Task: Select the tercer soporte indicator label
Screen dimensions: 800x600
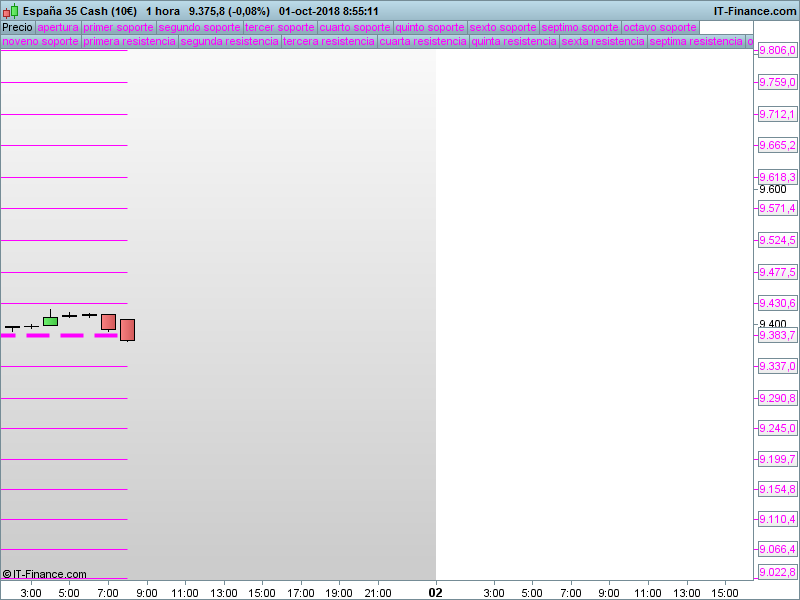Action: (x=280, y=27)
